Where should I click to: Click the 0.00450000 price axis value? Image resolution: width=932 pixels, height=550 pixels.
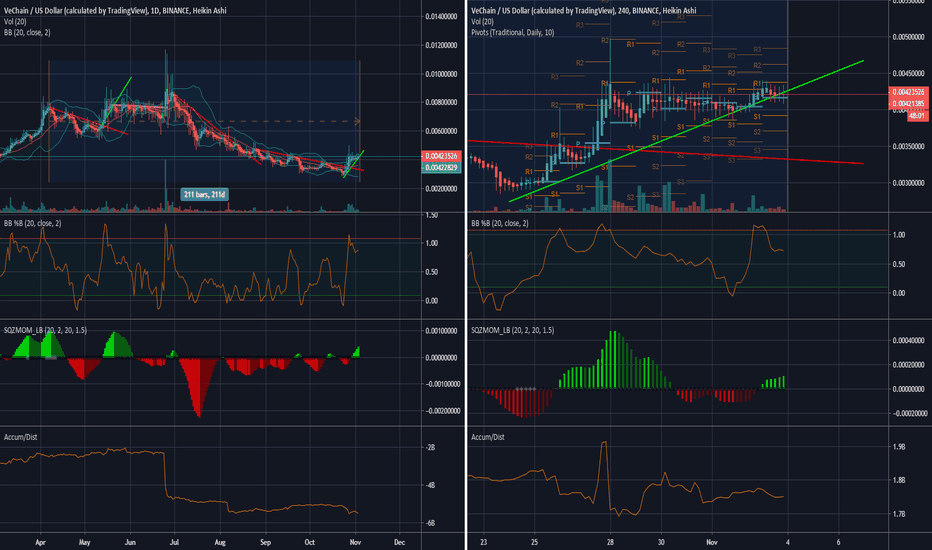pyautogui.click(x=909, y=74)
